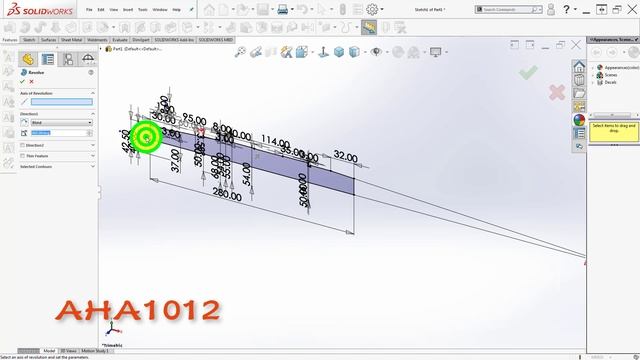Expand the Thin Feature section chevron
640x360 pixels.
coord(93,156)
